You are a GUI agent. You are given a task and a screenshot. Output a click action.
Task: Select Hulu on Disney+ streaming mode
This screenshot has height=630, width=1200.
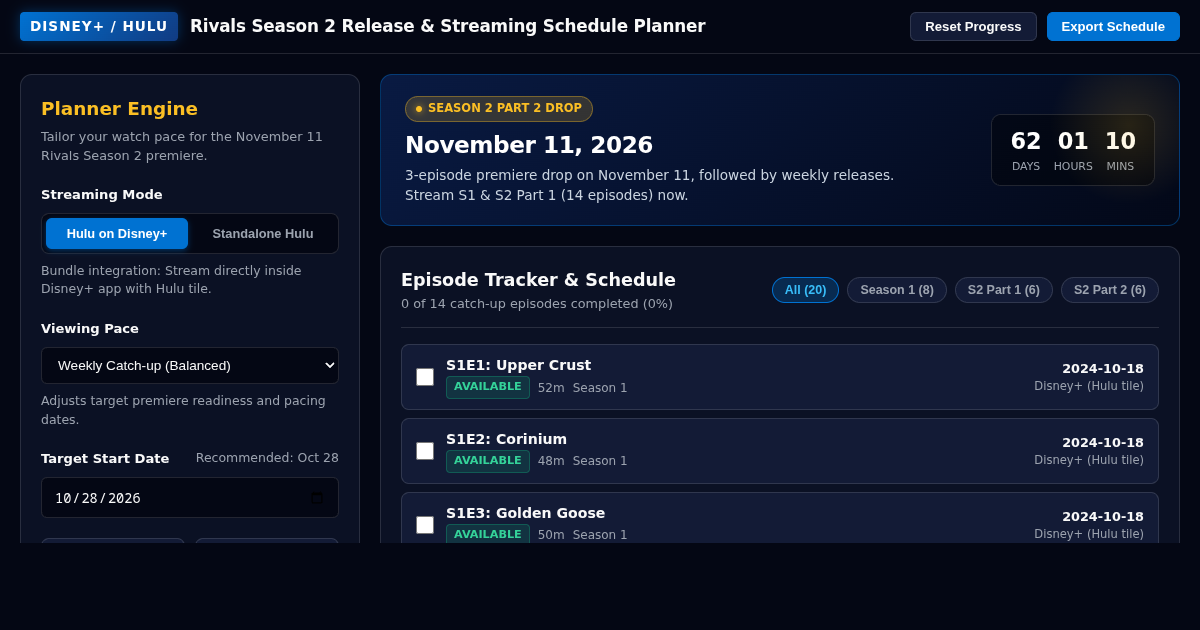point(117,233)
